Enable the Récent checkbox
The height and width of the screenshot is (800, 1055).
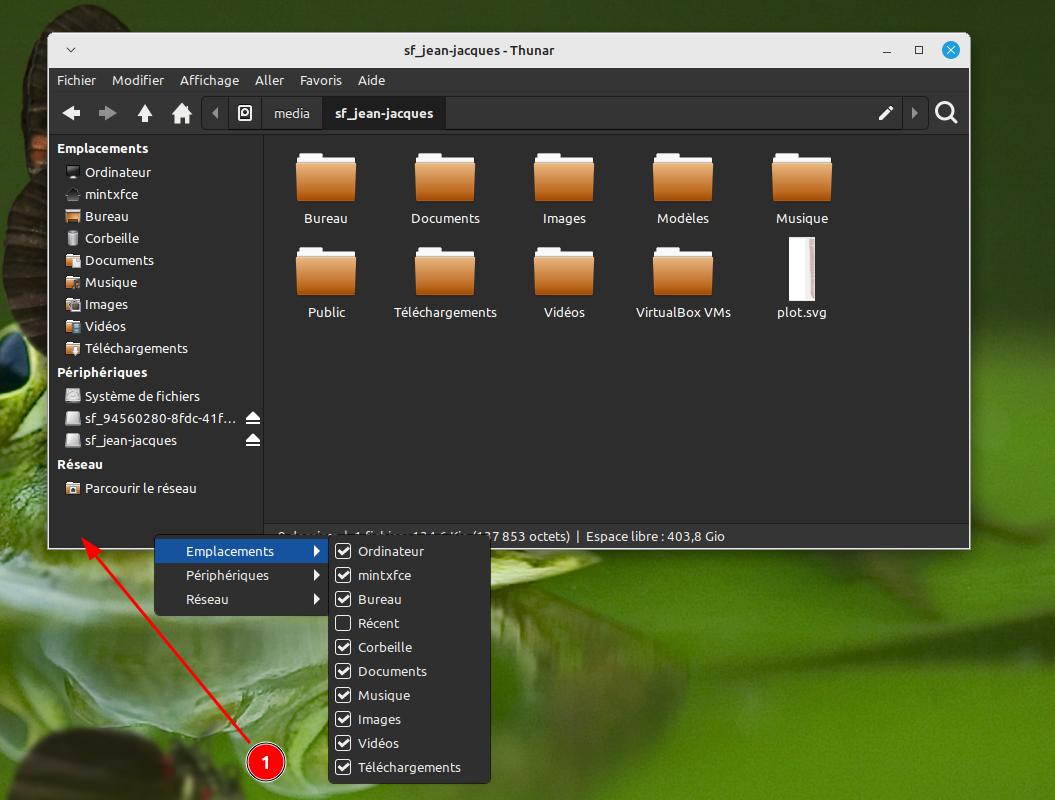point(343,623)
